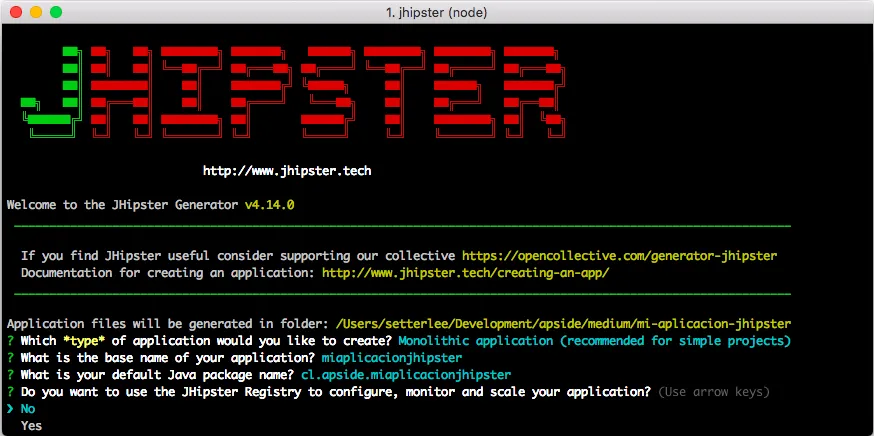Open the opencollective.com/generator-jhipster link
The image size is (874, 436).
(x=619, y=256)
